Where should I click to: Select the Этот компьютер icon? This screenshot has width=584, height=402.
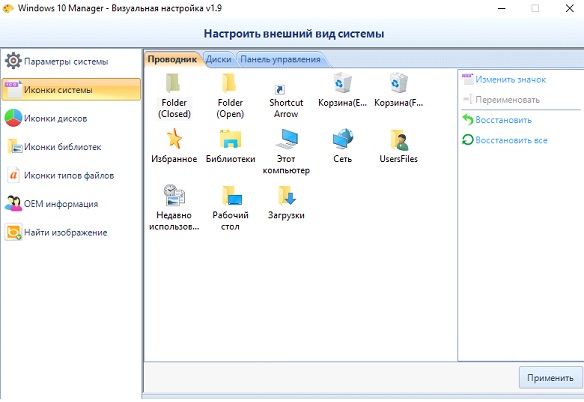(x=286, y=152)
